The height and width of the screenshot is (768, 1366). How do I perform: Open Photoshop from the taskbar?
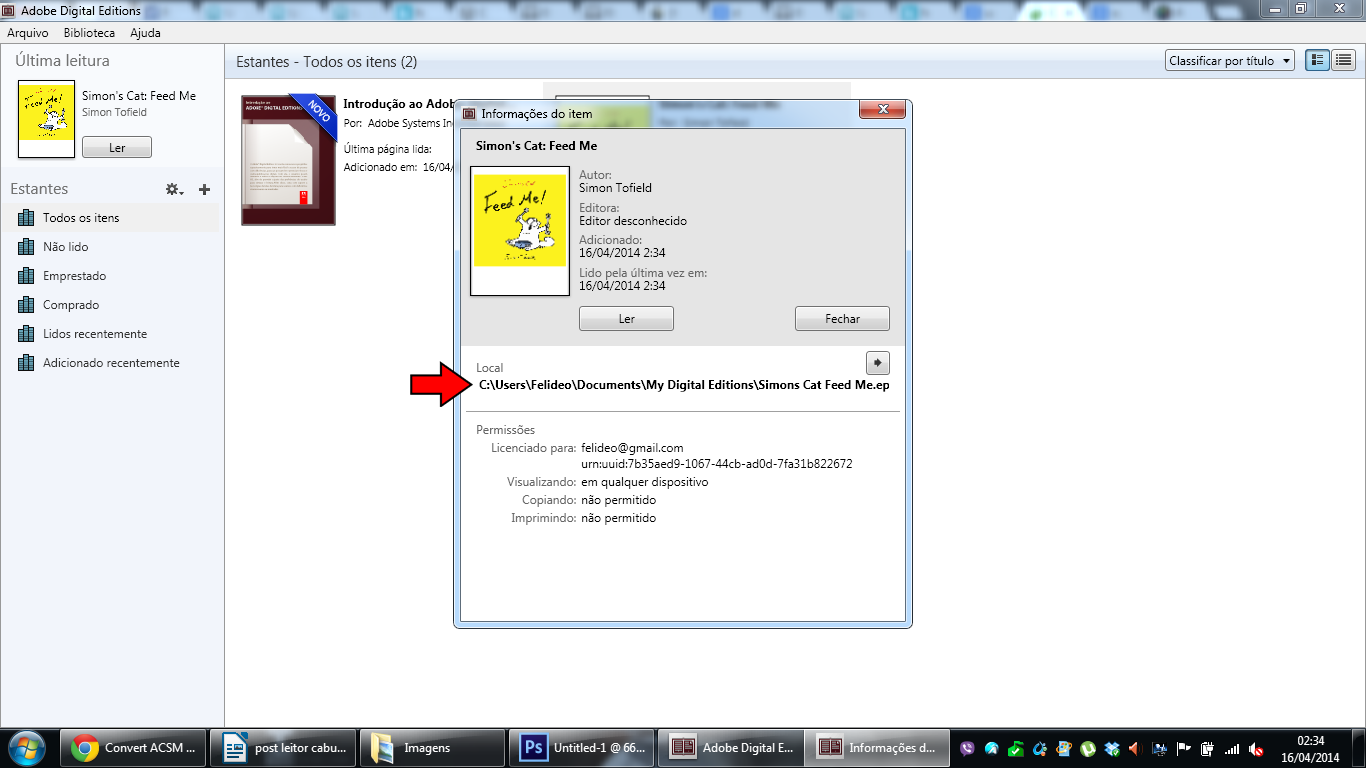pyautogui.click(x=580, y=747)
